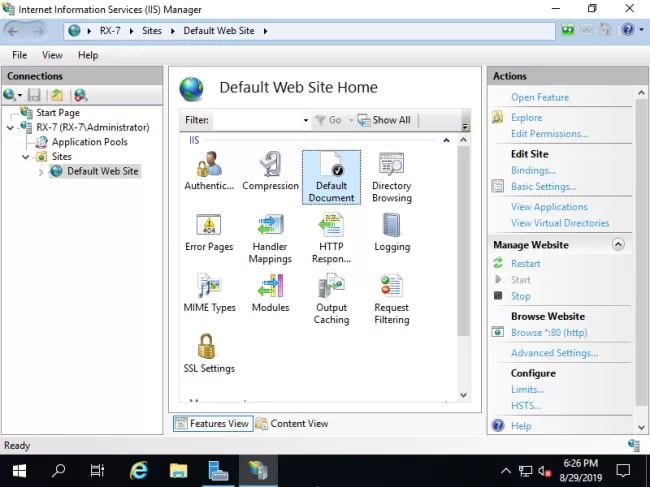Image resolution: width=650 pixels, height=487 pixels.
Task: Click Open Feature in Actions pane
Action: pos(540,97)
